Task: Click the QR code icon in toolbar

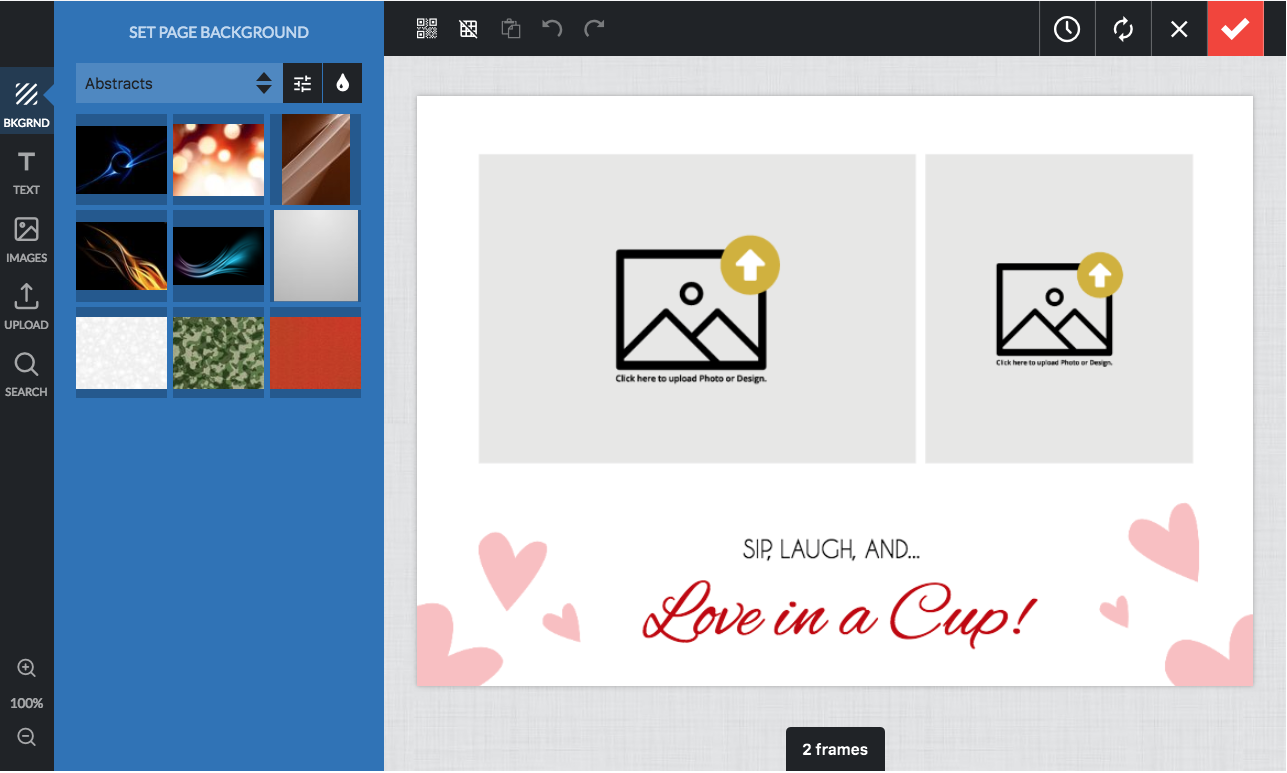Action: (x=427, y=29)
